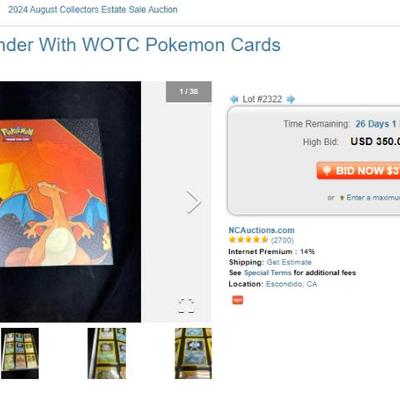Open the Get Estimate shipping link
This screenshot has height=400, width=400.
[289, 262]
